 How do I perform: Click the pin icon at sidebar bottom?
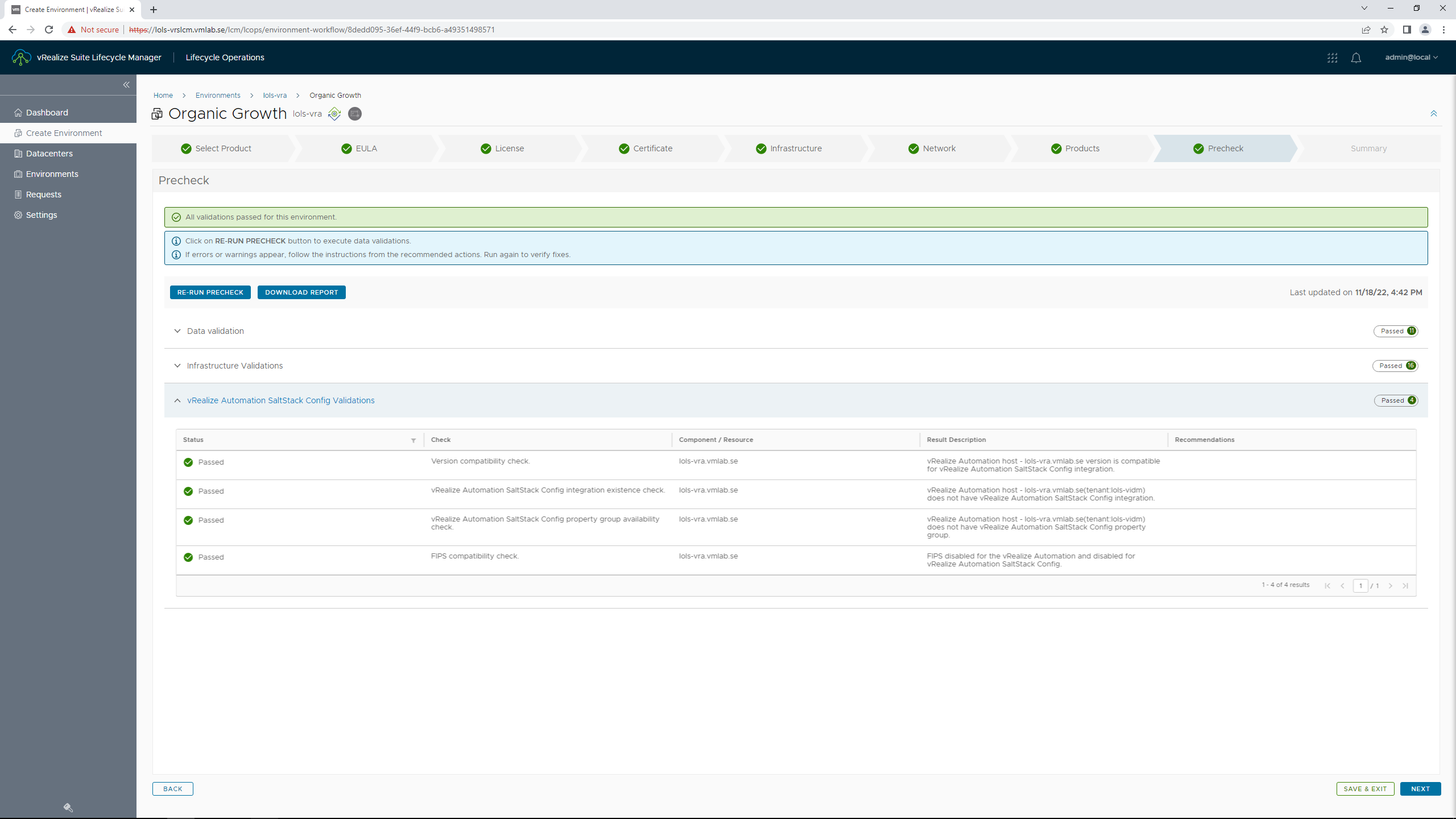point(68,808)
